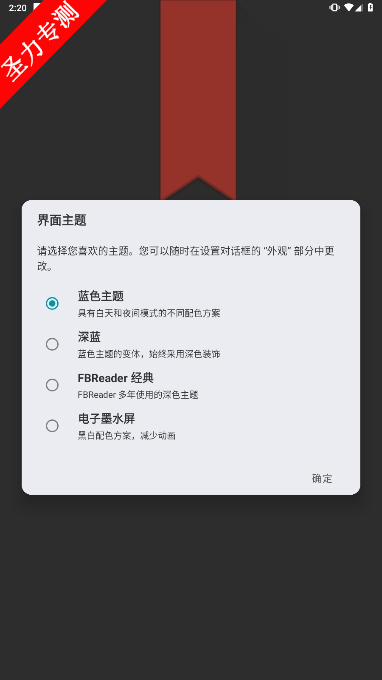Tap the Wi-Fi status icon
Screen dimensions: 382x680
pos(348,7)
